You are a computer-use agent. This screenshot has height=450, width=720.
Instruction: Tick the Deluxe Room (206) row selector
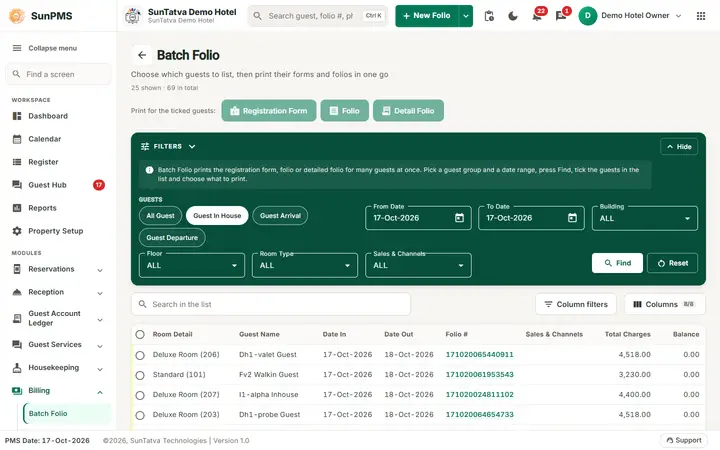140,355
